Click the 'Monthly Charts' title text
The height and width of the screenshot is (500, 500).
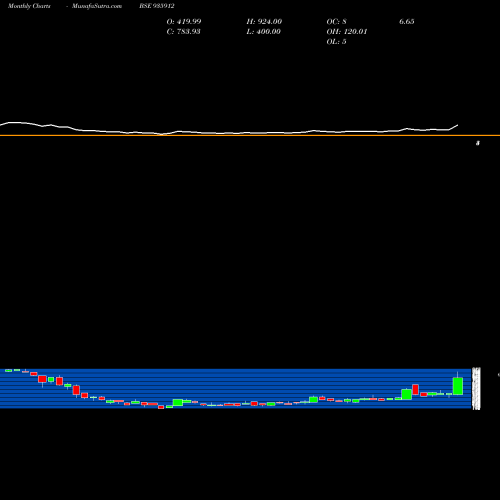(x=29, y=6)
